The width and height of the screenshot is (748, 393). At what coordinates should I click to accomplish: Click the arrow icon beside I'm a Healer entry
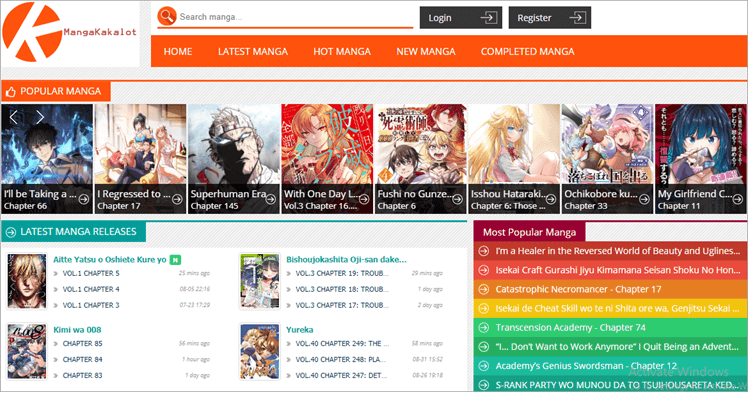(483, 251)
